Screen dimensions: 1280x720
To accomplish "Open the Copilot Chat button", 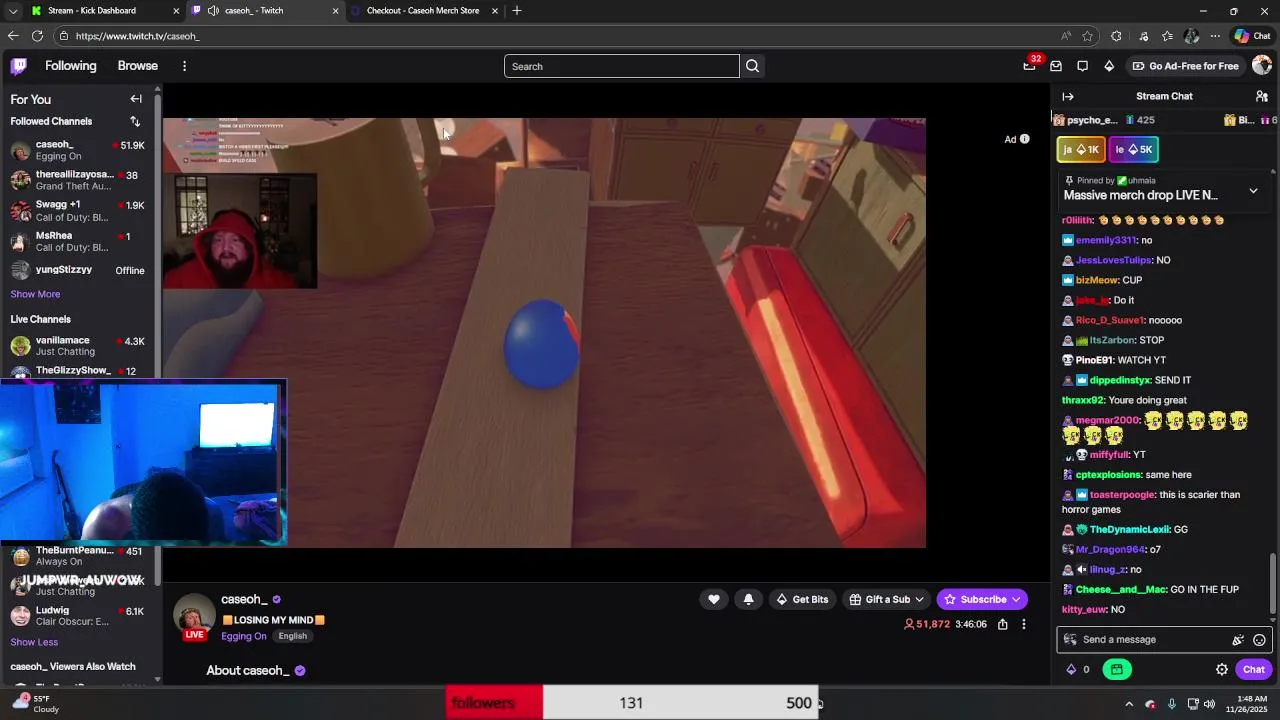I will pos(1252,36).
